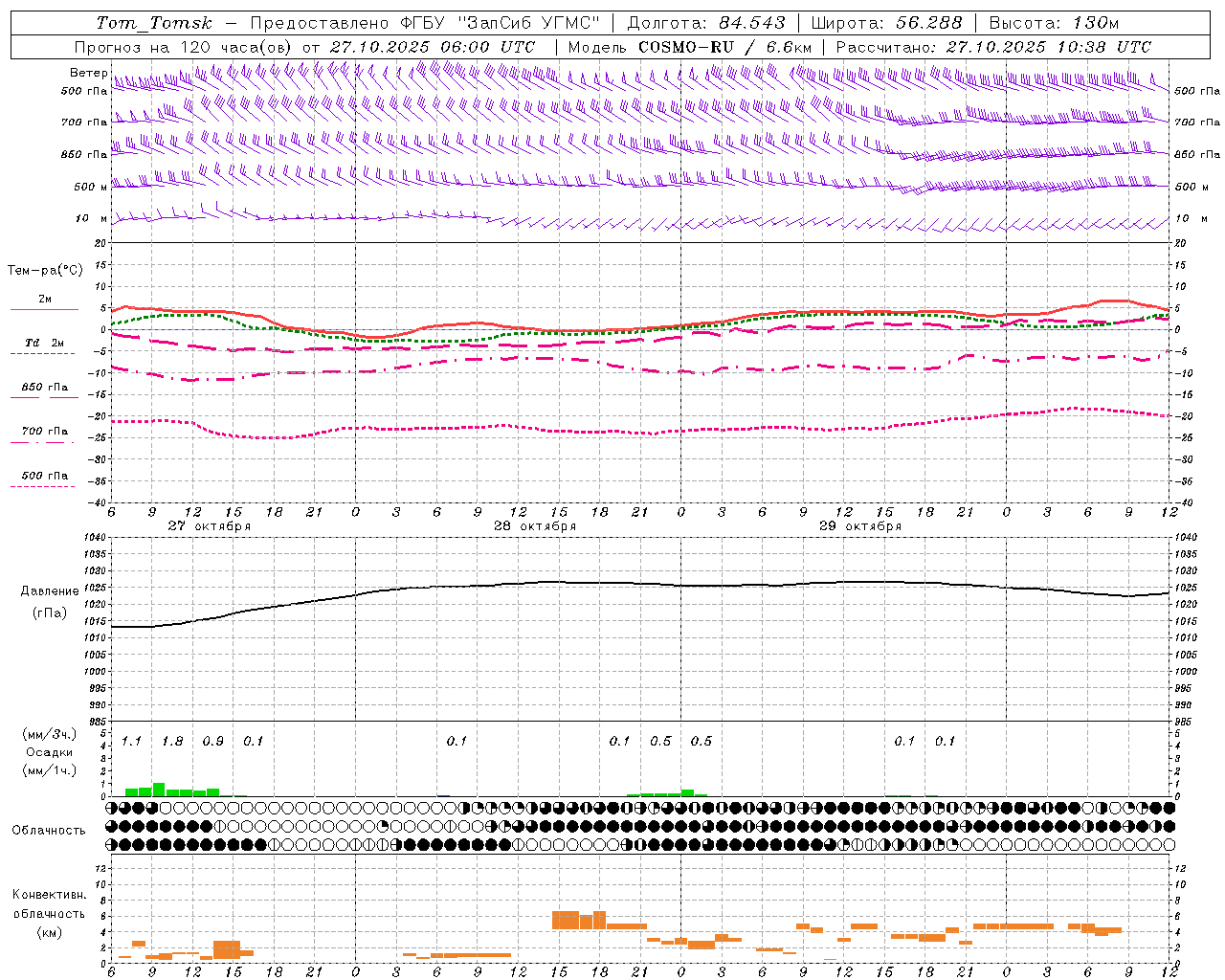Click the date label 29 октября
Image resolution: width=1225 pixels, height=980 pixels.
(860, 525)
